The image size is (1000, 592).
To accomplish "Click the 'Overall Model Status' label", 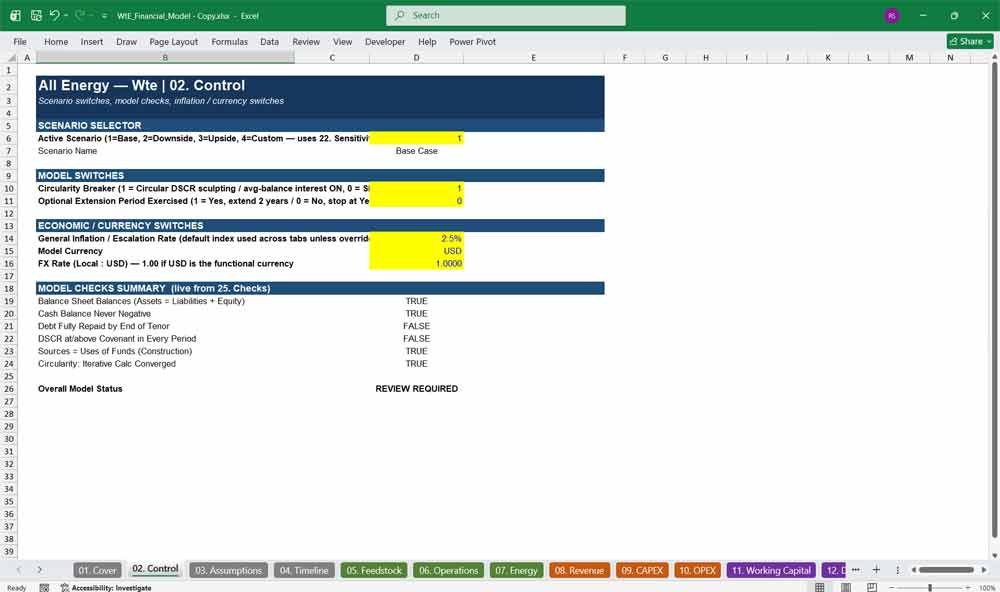I will tap(80, 388).
